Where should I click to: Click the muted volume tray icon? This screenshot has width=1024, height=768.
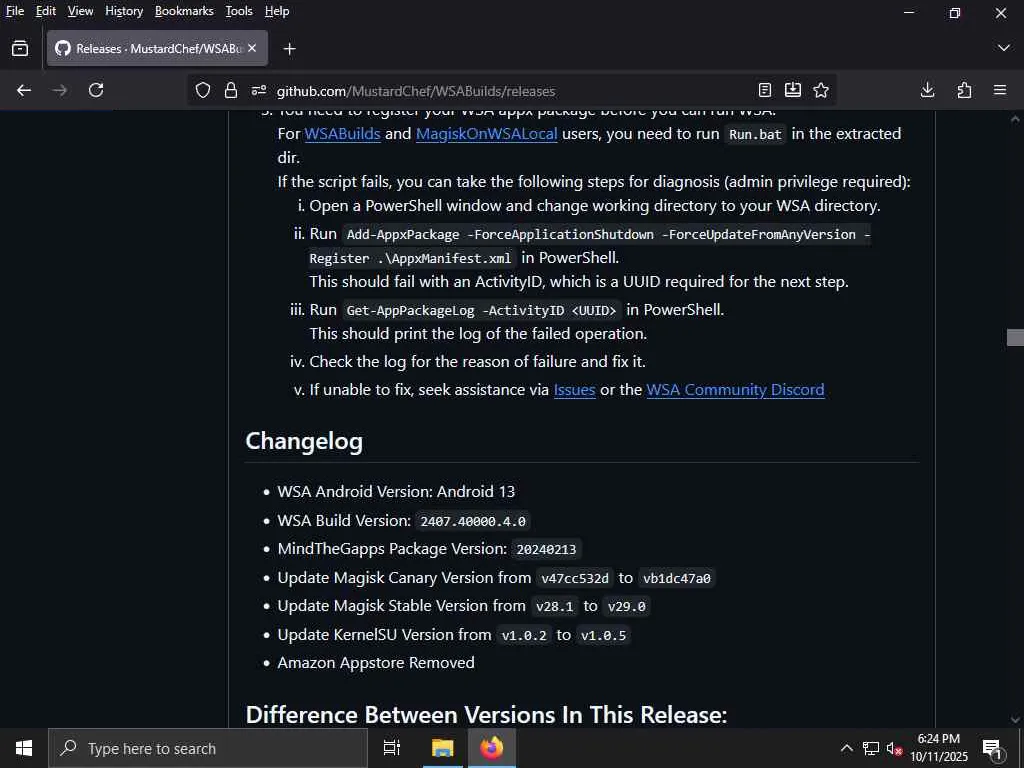tap(894, 748)
